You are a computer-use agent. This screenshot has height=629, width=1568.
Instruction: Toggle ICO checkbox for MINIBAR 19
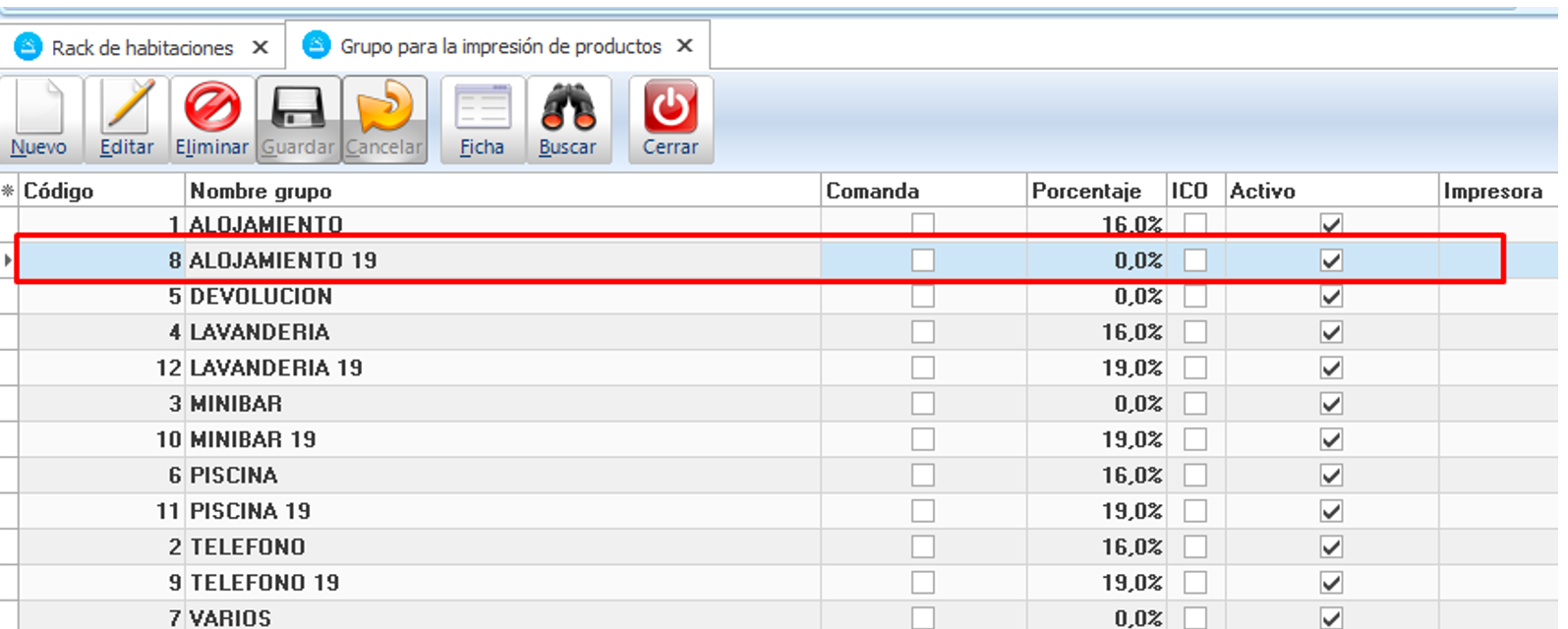pos(1194,439)
